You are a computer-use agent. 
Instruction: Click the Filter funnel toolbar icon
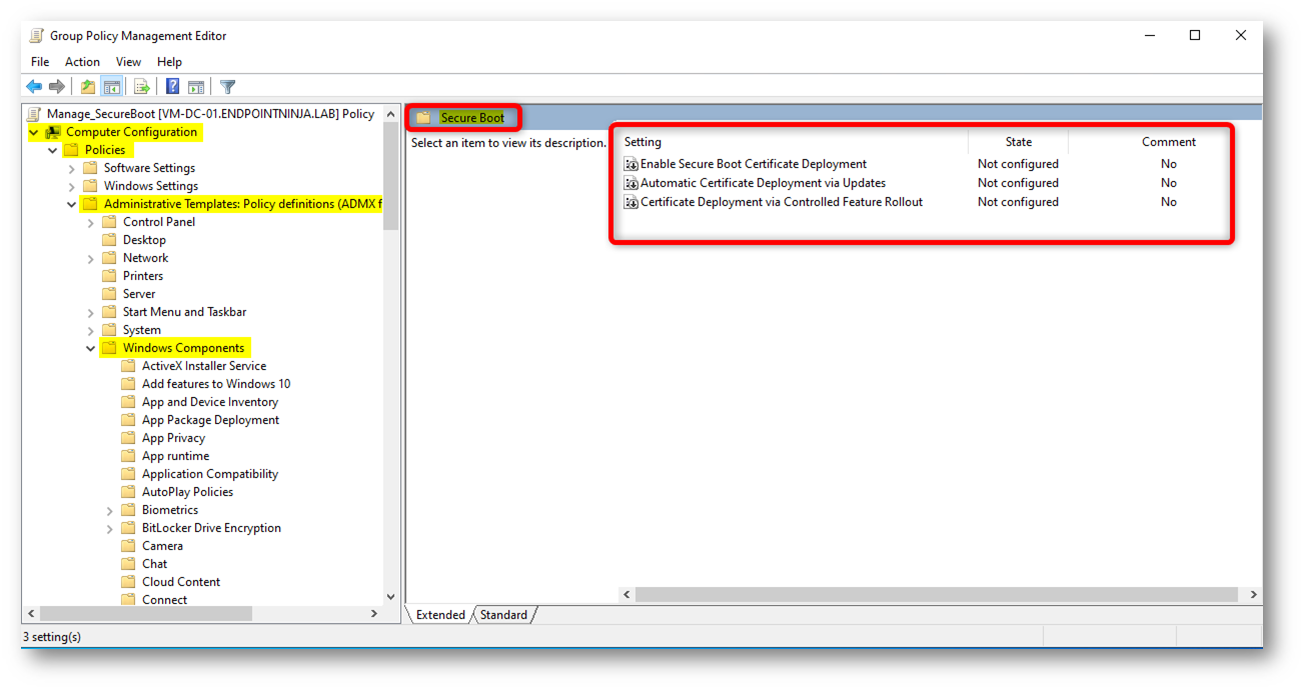(228, 87)
